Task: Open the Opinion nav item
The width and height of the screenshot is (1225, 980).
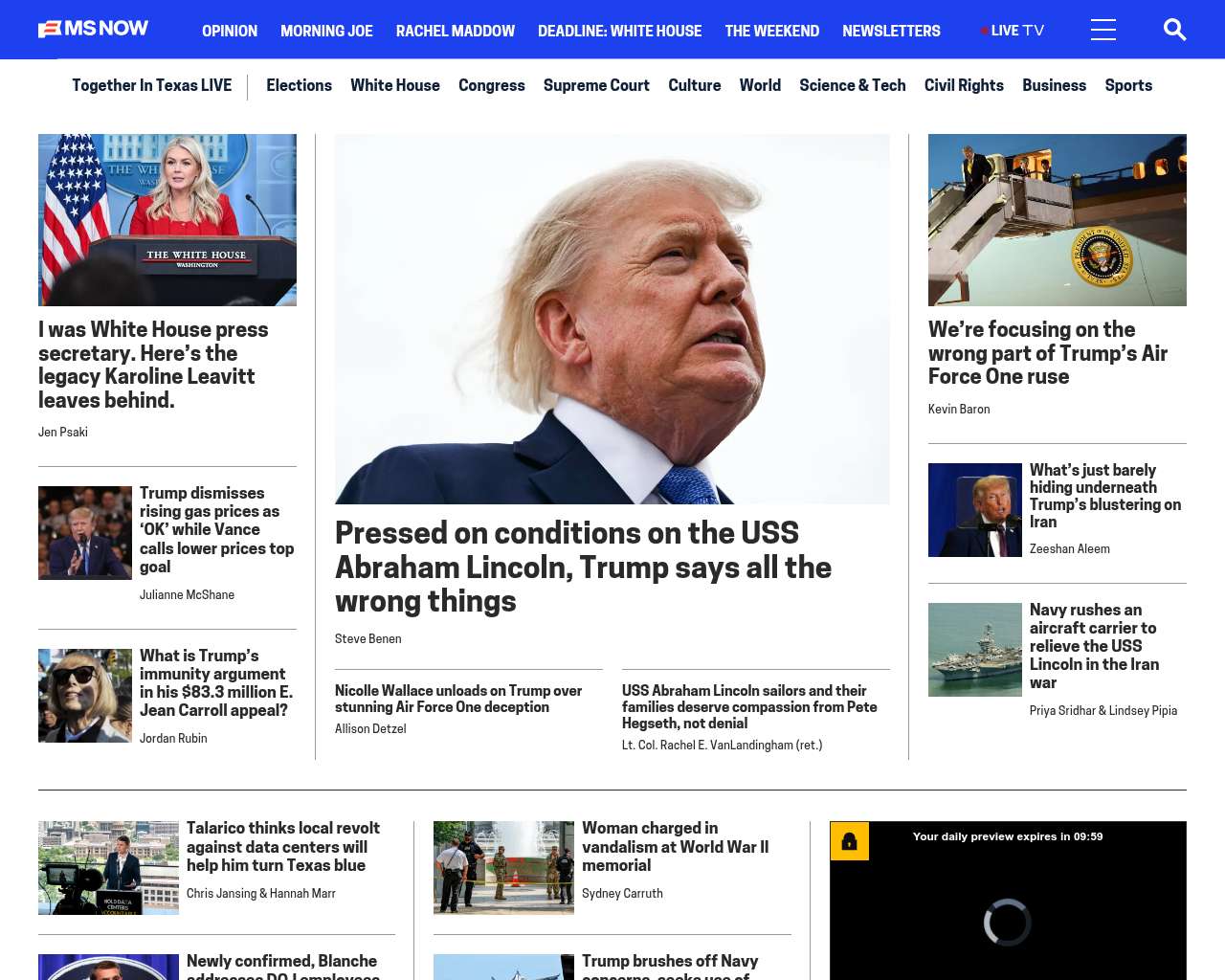Action: coord(230,31)
